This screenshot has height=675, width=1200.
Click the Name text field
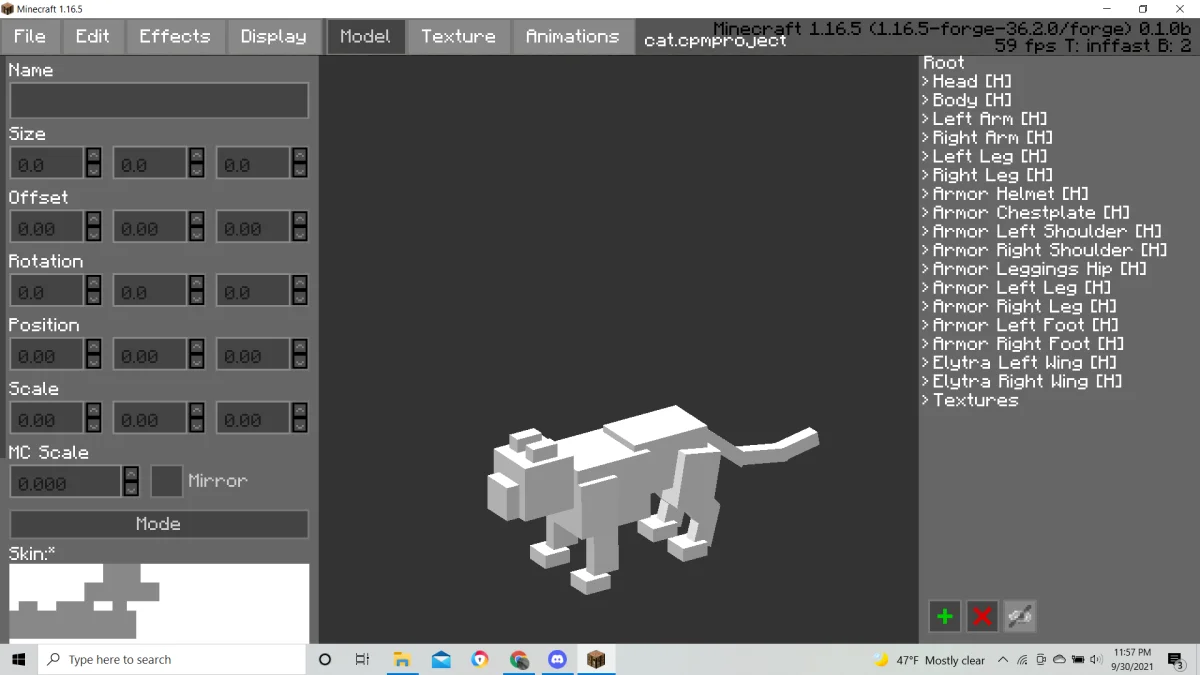tap(159, 100)
